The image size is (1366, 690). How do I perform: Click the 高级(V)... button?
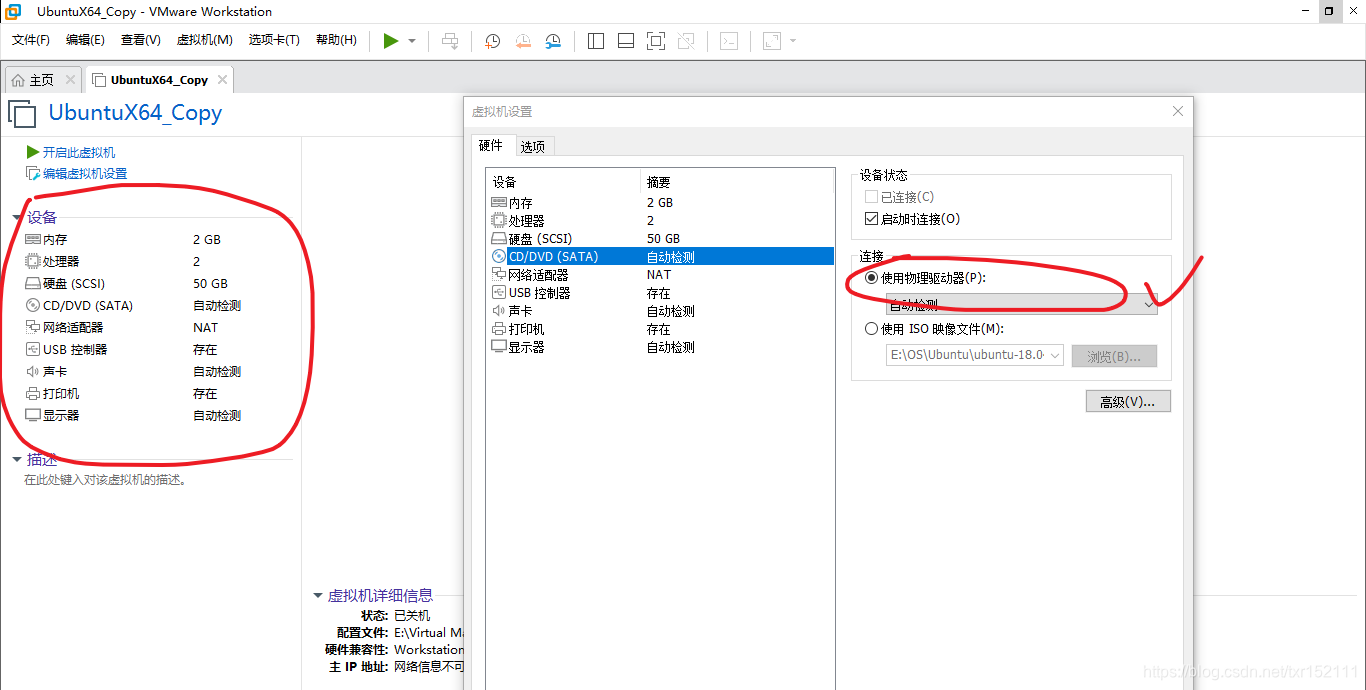pyautogui.click(x=1128, y=401)
